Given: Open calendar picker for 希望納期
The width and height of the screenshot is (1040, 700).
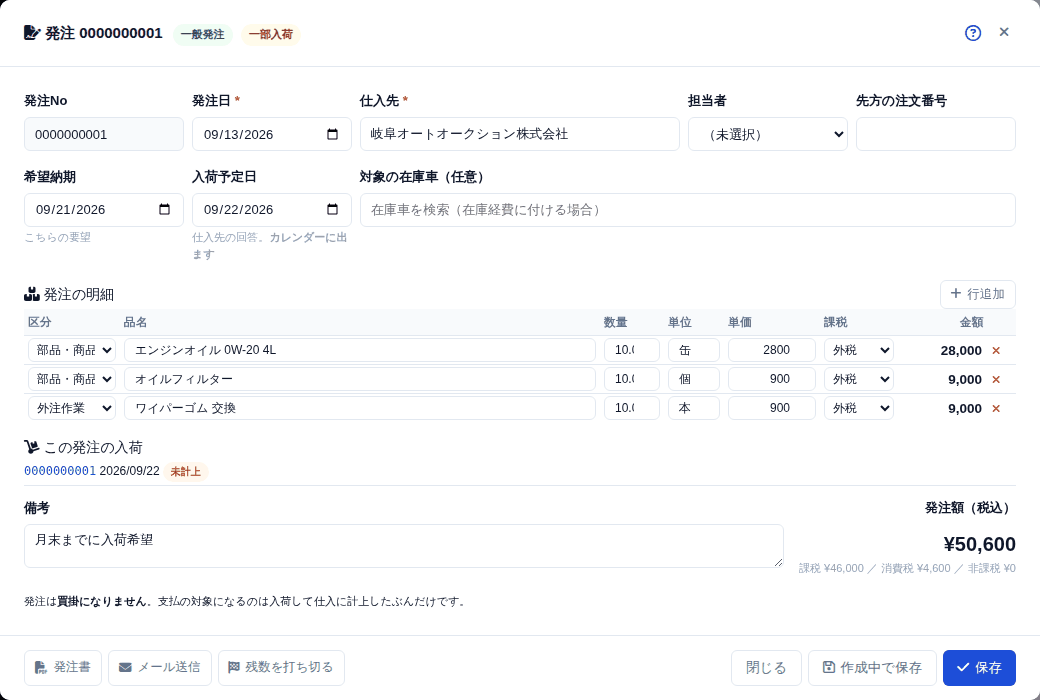Looking at the screenshot, I should [164, 210].
